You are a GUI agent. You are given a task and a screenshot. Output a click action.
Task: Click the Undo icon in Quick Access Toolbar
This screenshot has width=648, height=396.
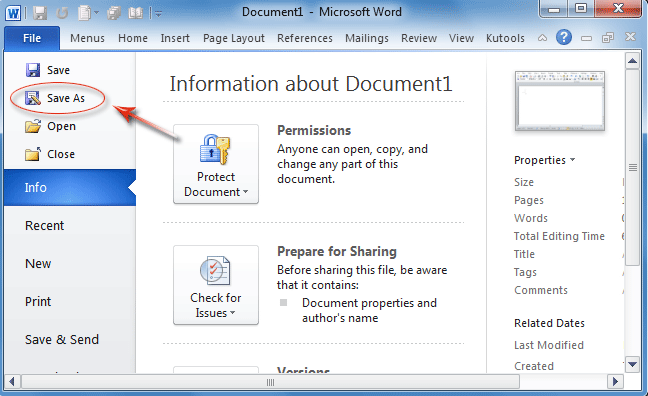(x=62, y=13)
